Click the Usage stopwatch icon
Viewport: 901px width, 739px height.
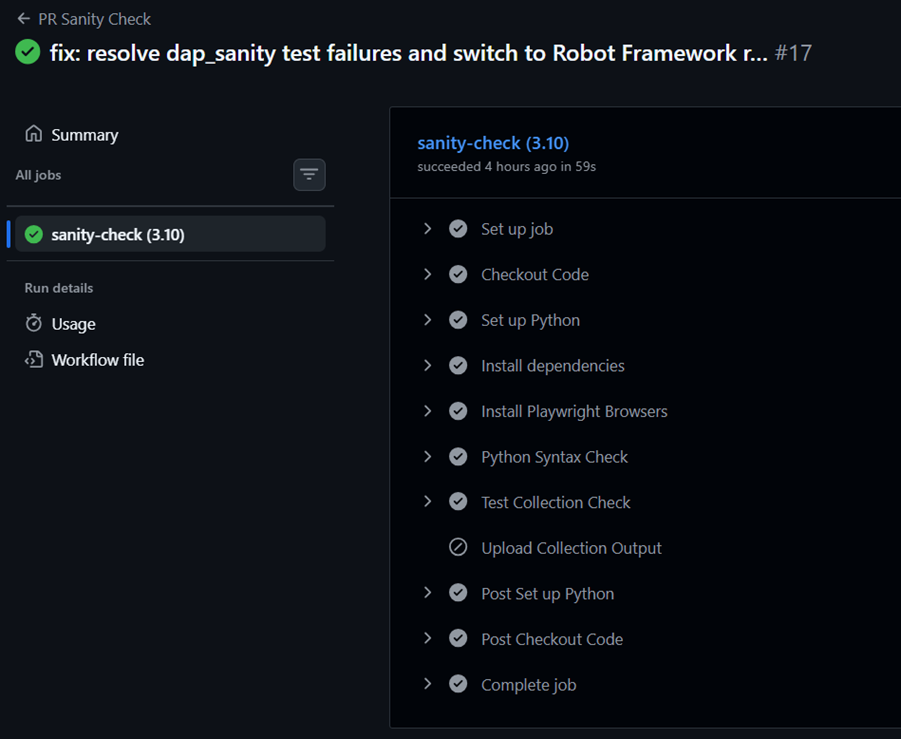pos(34,323)
